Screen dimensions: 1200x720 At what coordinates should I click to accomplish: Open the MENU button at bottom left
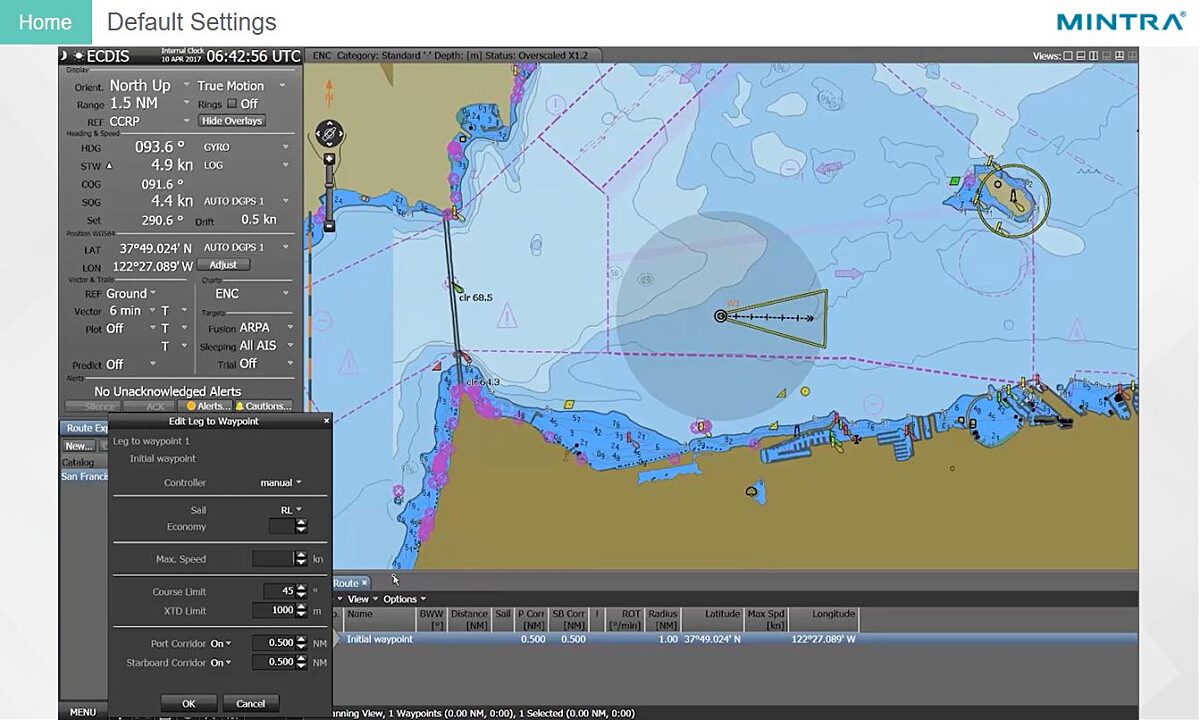tap(82, 712)
